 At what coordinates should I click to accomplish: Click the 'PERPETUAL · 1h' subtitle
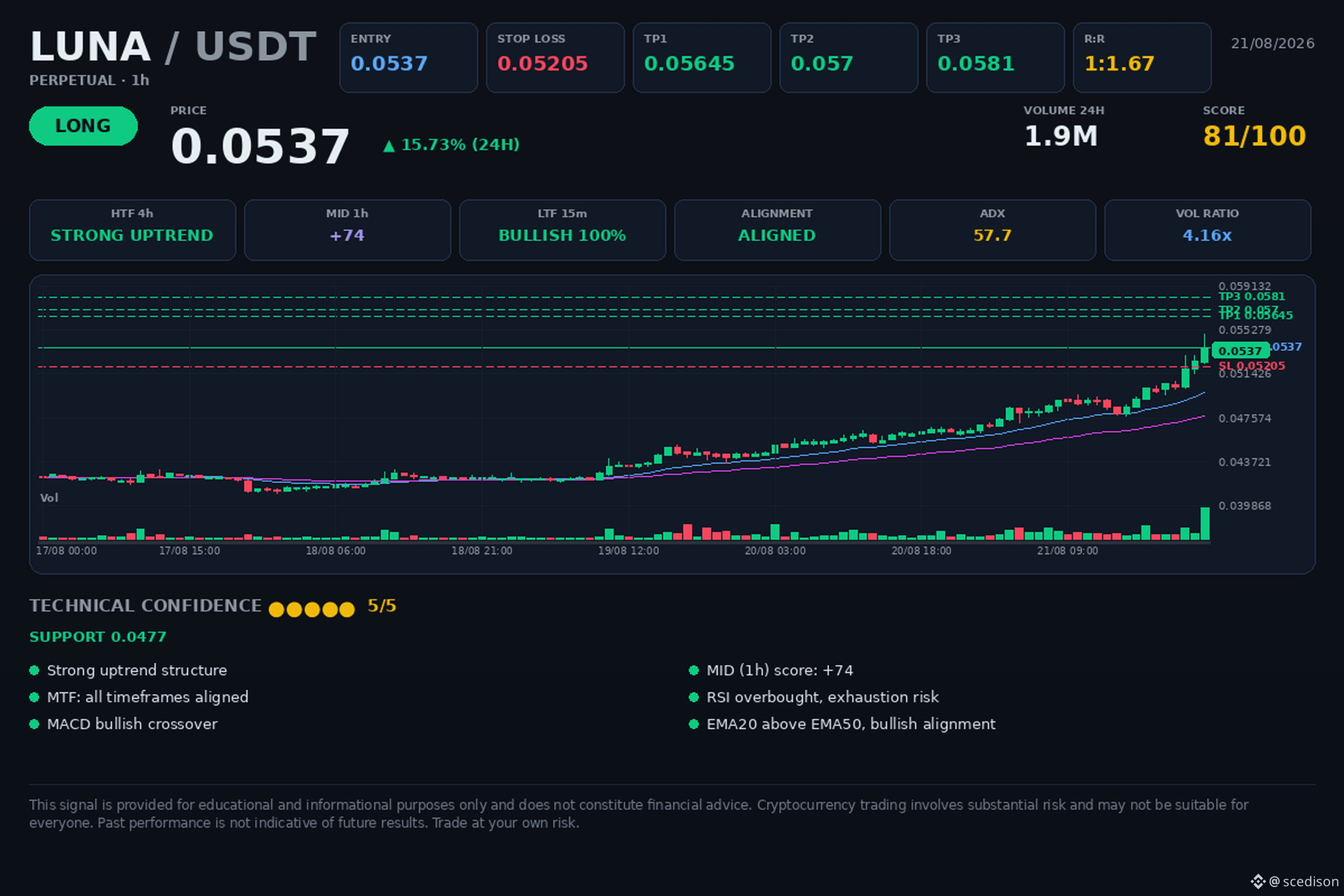pos(89,81)
